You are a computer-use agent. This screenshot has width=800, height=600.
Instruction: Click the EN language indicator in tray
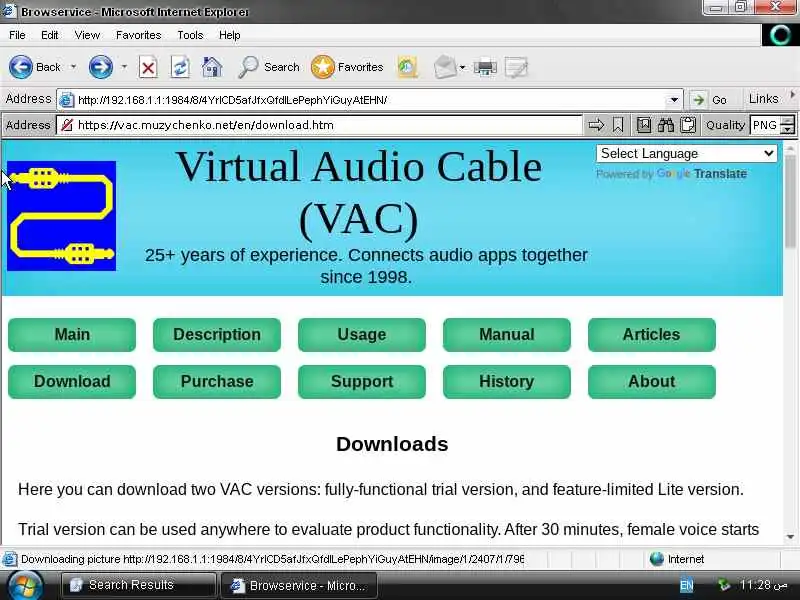687,585
